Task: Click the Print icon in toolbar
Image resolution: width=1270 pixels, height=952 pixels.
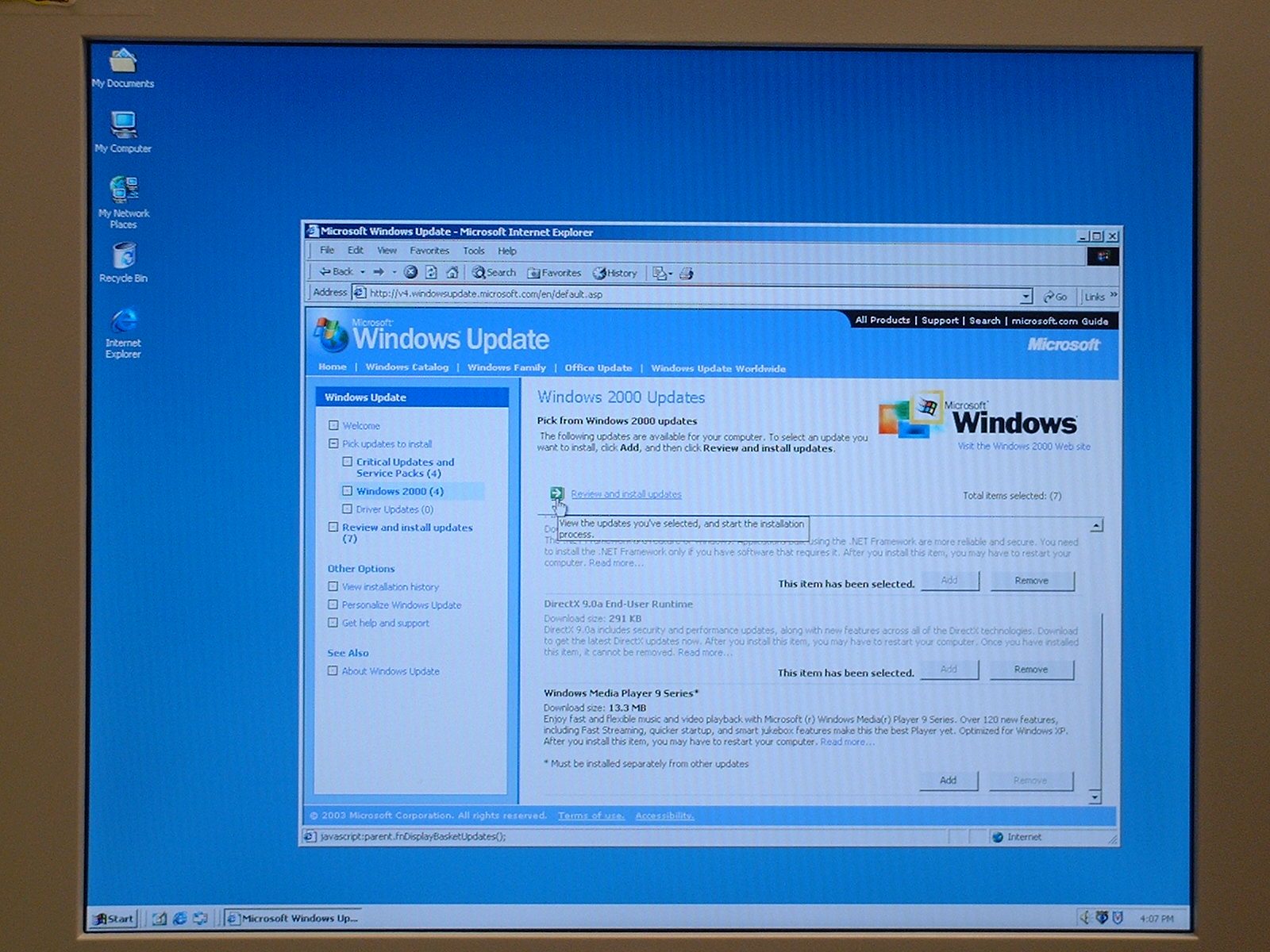Action: coord(687,273)
